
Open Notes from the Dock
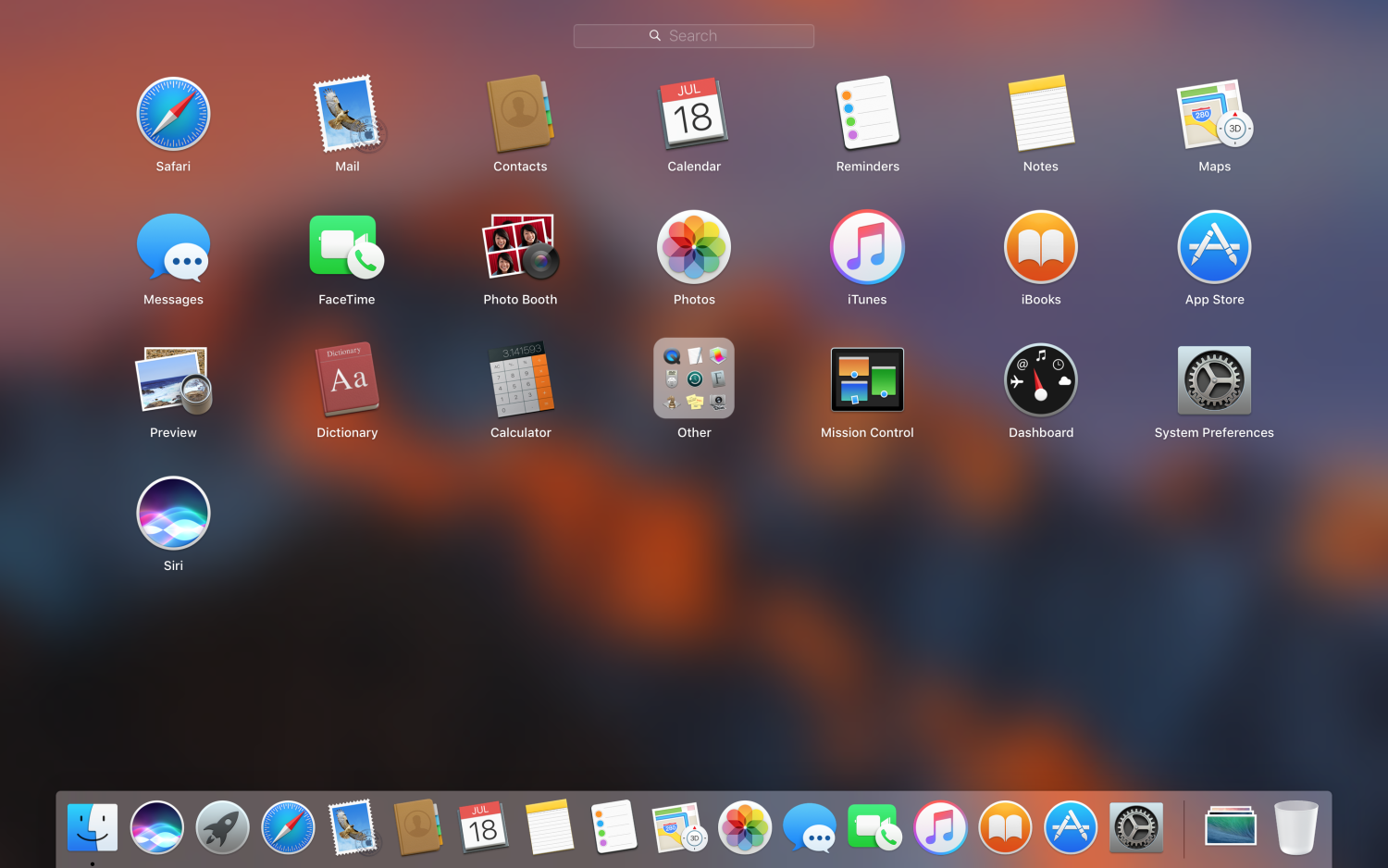(x=550, y=827)
